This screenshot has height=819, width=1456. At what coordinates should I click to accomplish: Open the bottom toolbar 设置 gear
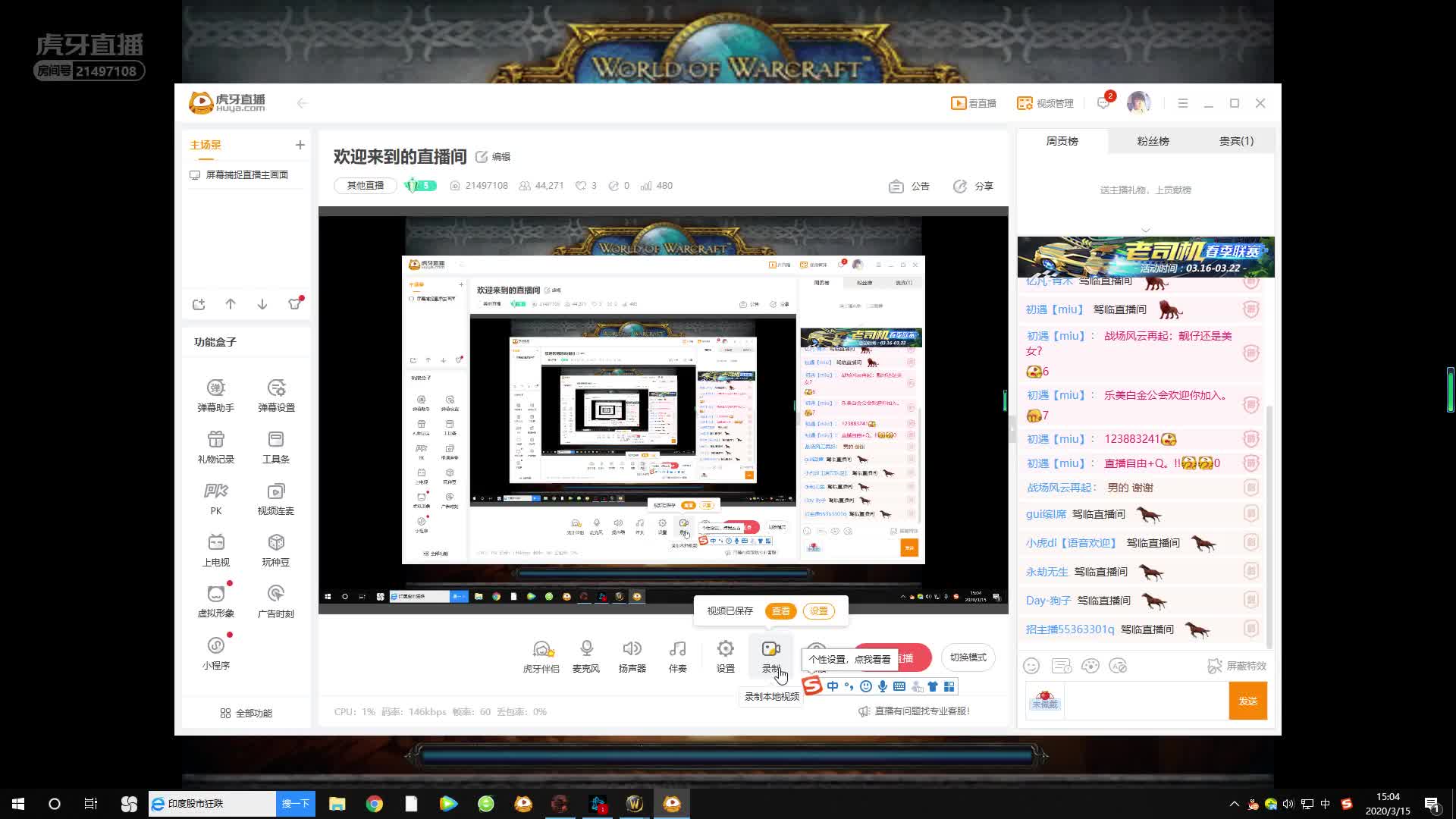coord(726,657)
